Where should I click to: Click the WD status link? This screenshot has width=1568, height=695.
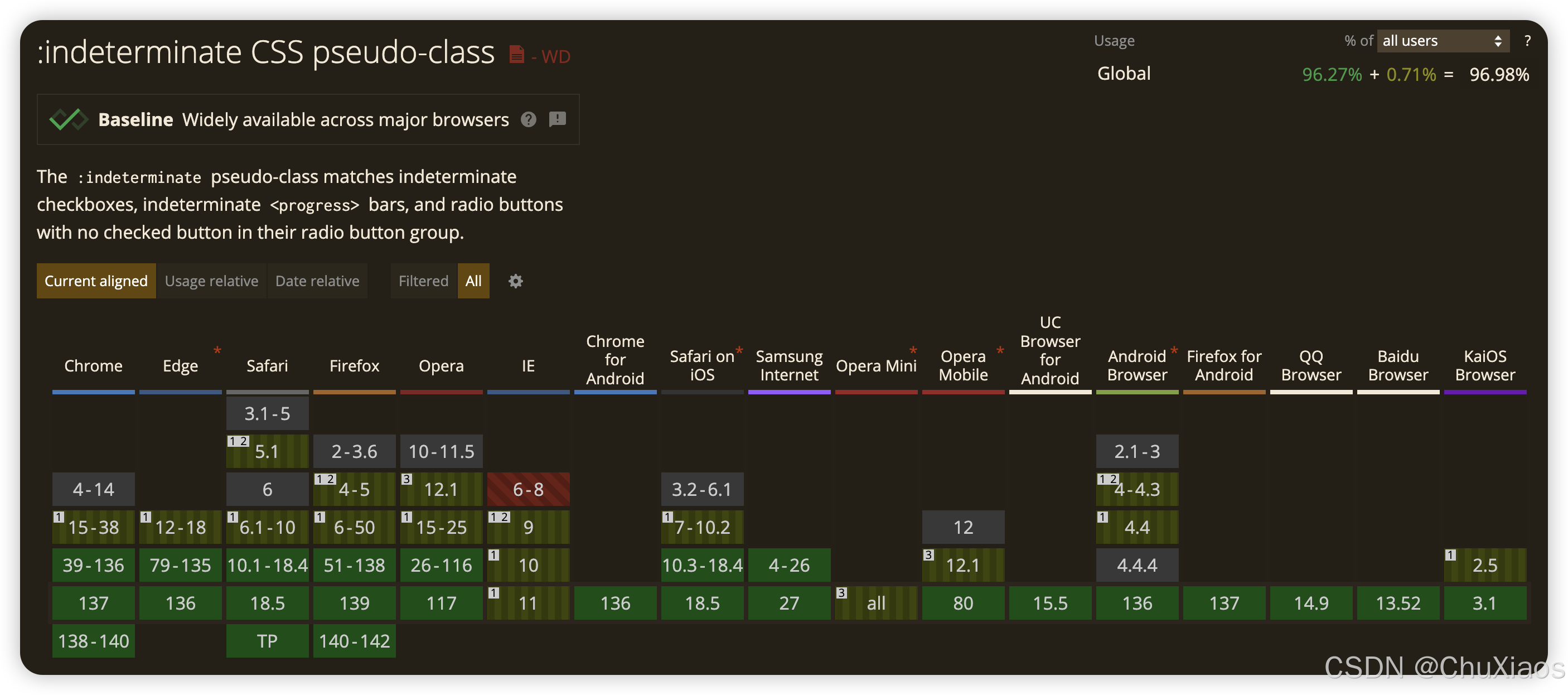tap(555, 57)
